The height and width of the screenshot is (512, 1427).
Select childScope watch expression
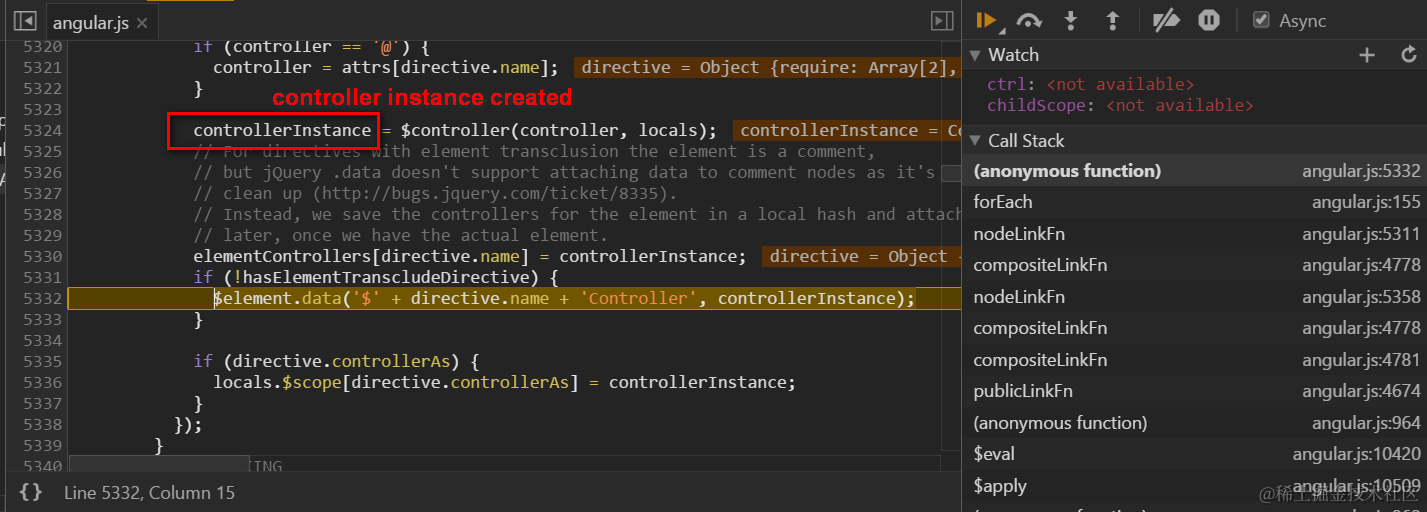click(x=1120, y=105)
